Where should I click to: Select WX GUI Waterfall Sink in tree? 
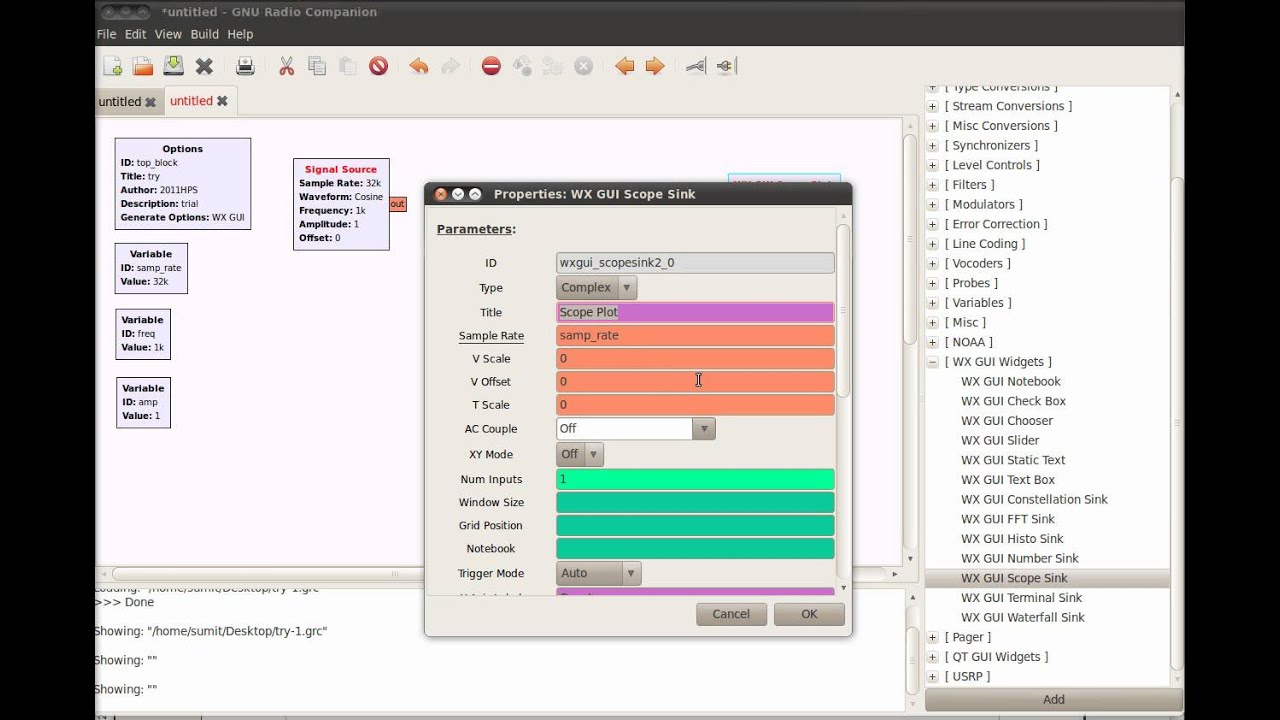point(1023,617)
